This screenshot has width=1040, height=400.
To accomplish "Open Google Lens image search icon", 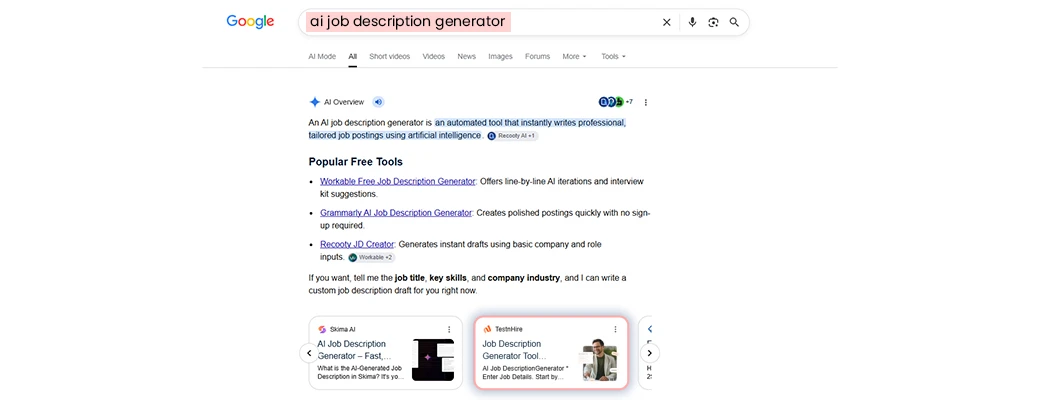I will pyautogui.click(x=713, y=22).
